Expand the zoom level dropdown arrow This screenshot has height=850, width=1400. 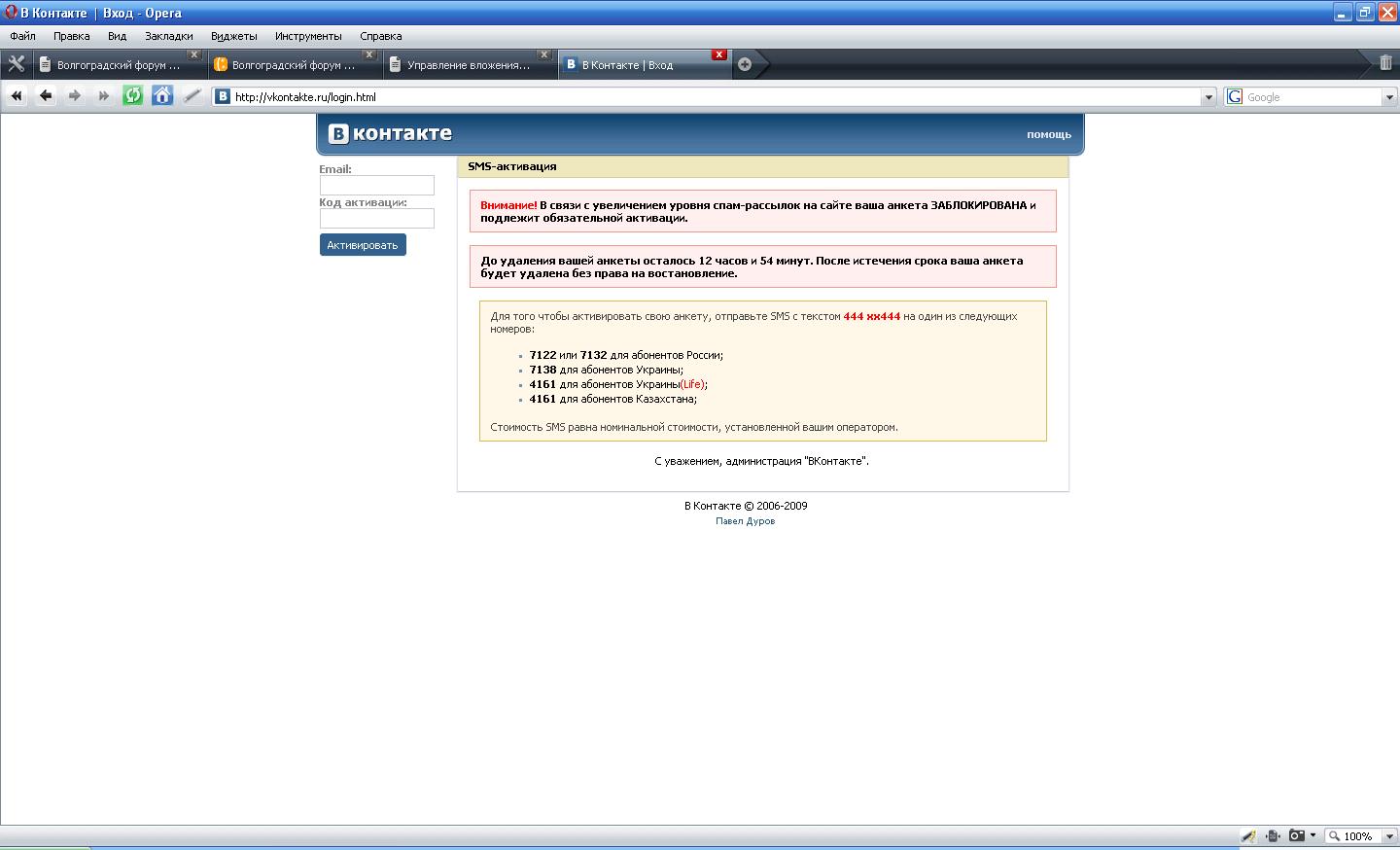coord(1389,836)
